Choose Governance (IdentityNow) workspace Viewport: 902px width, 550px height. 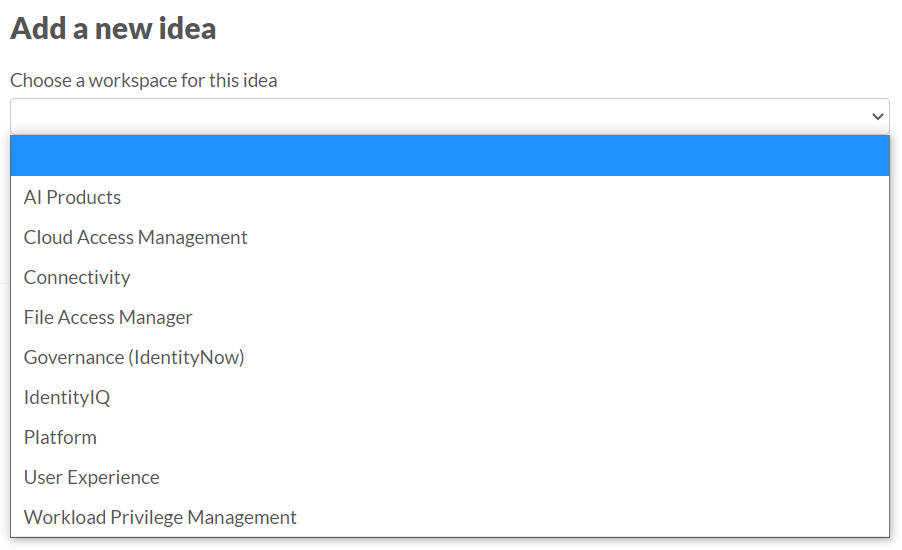[134, 357]
